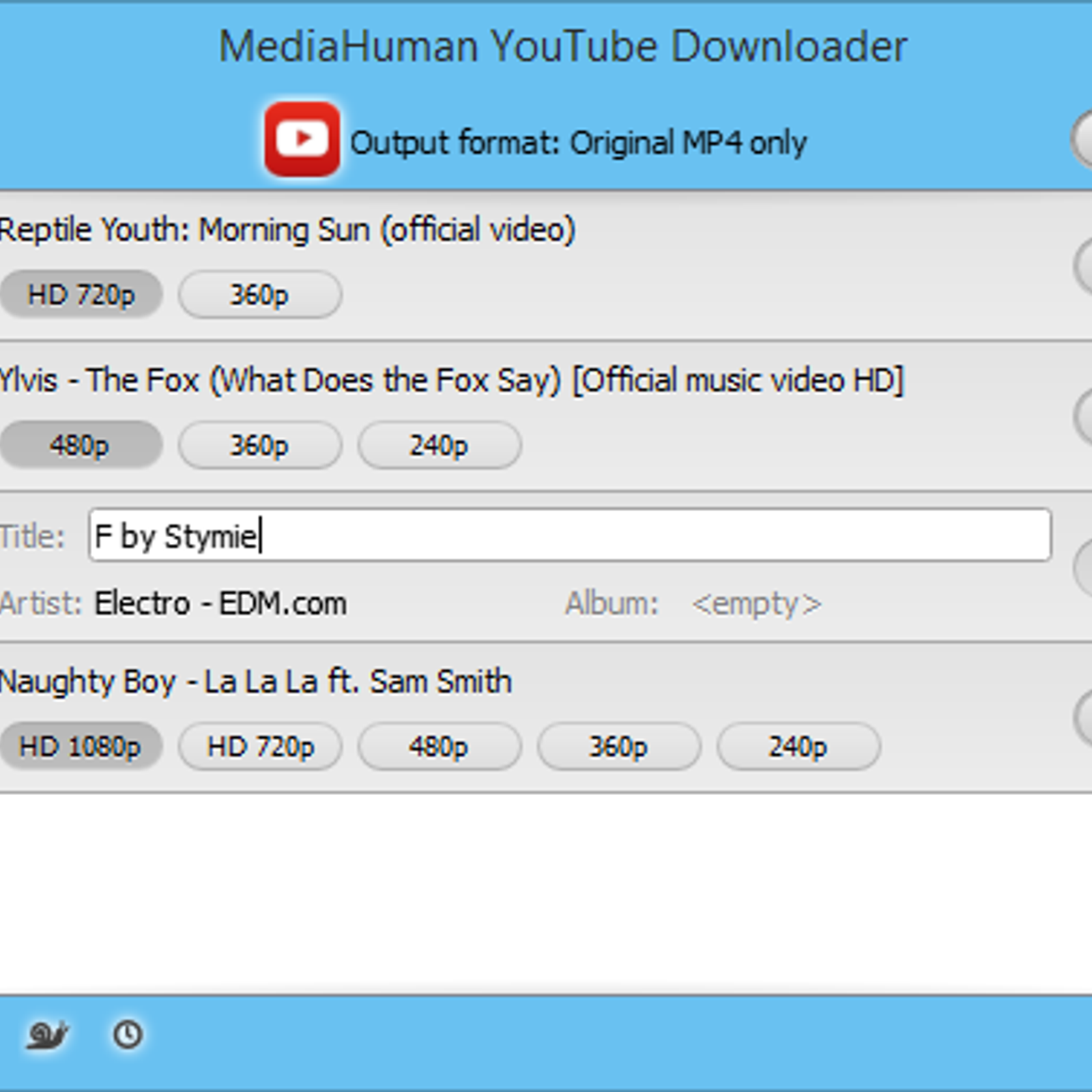Image resolution: width=1092 pixels, height=1092 pixels.
Task: Click Output format: Original MP4 only
Action: [578, 143]
